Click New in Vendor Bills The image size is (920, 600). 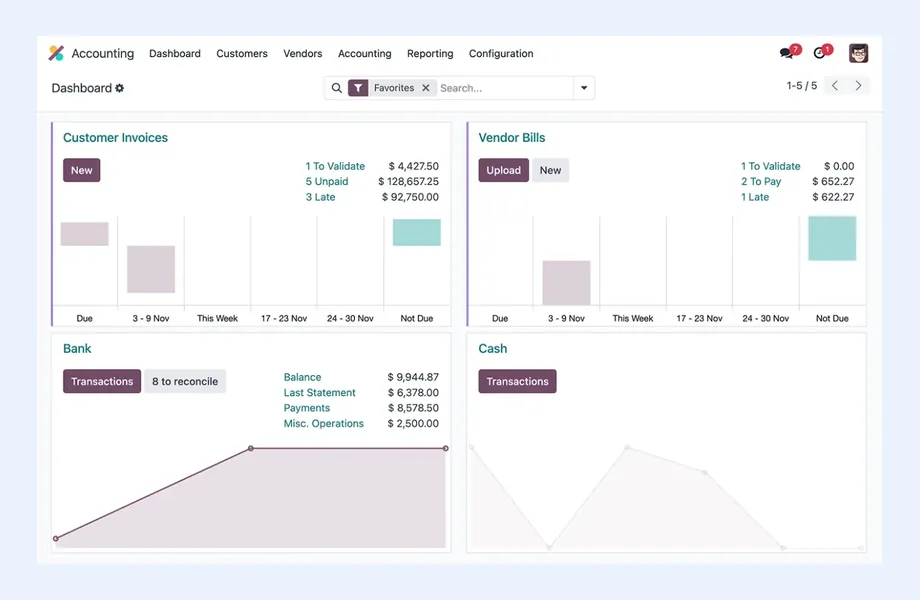click(550, 170)
